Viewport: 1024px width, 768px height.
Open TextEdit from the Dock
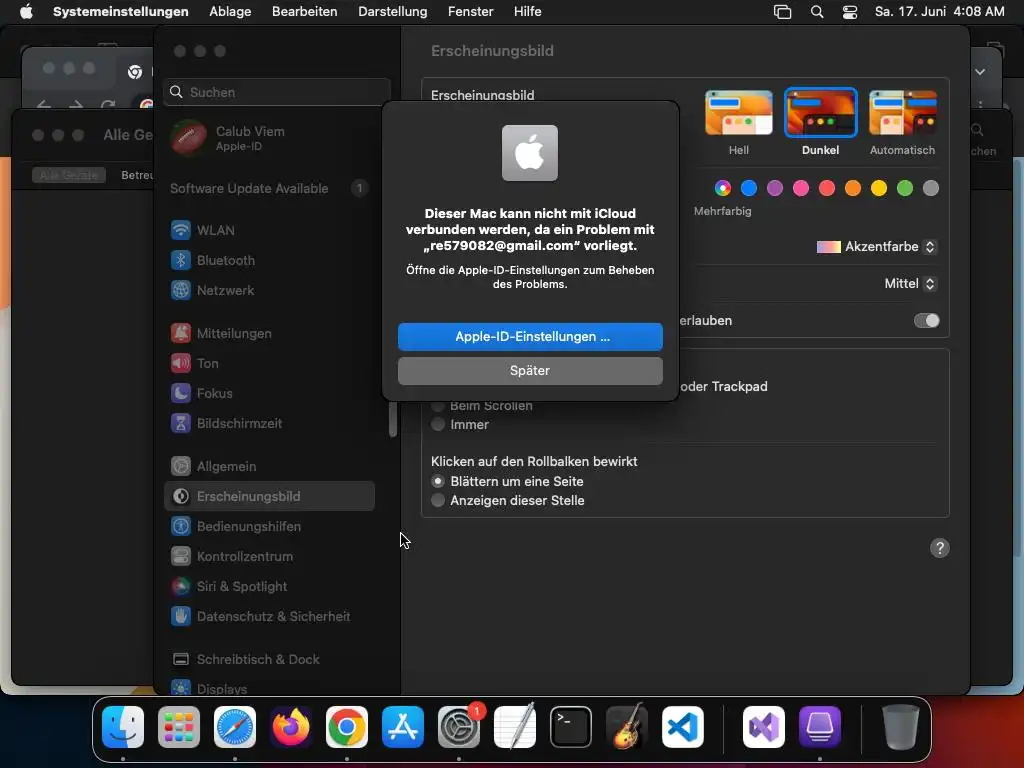coord(515,727)
